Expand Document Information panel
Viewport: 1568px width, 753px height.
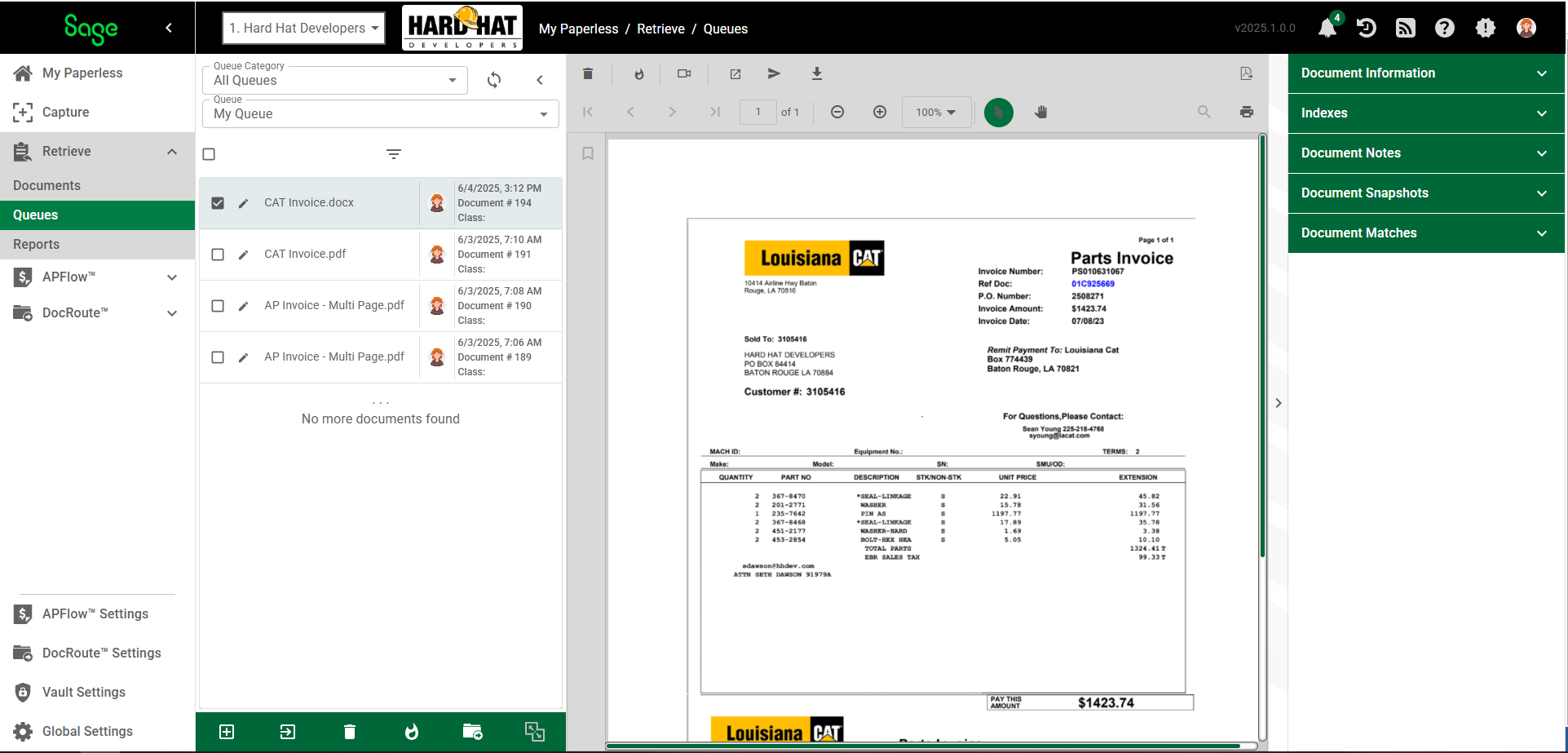point(1426,73)
